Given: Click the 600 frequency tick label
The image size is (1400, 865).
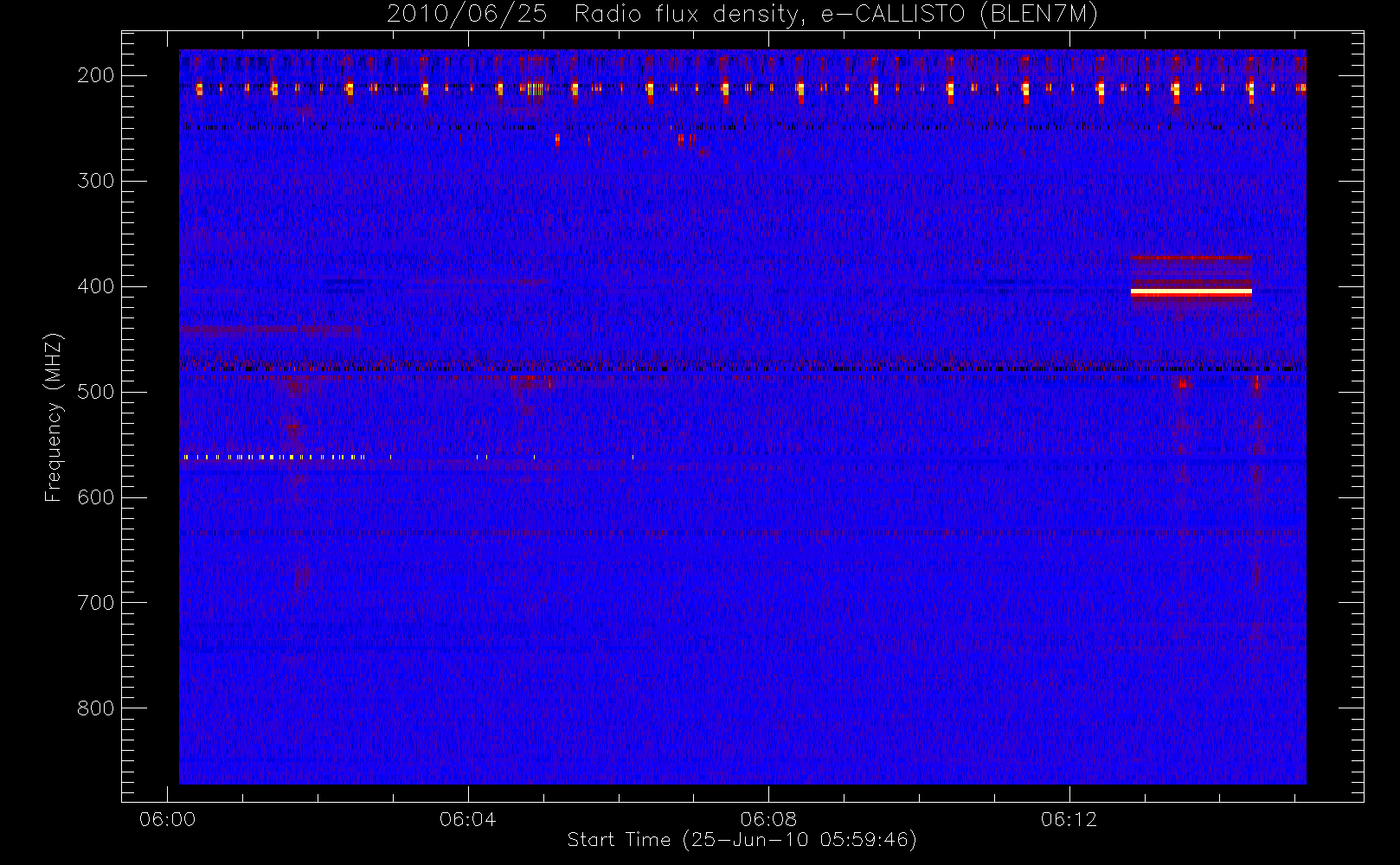Looking at the screenshot, I should point(95,497).
